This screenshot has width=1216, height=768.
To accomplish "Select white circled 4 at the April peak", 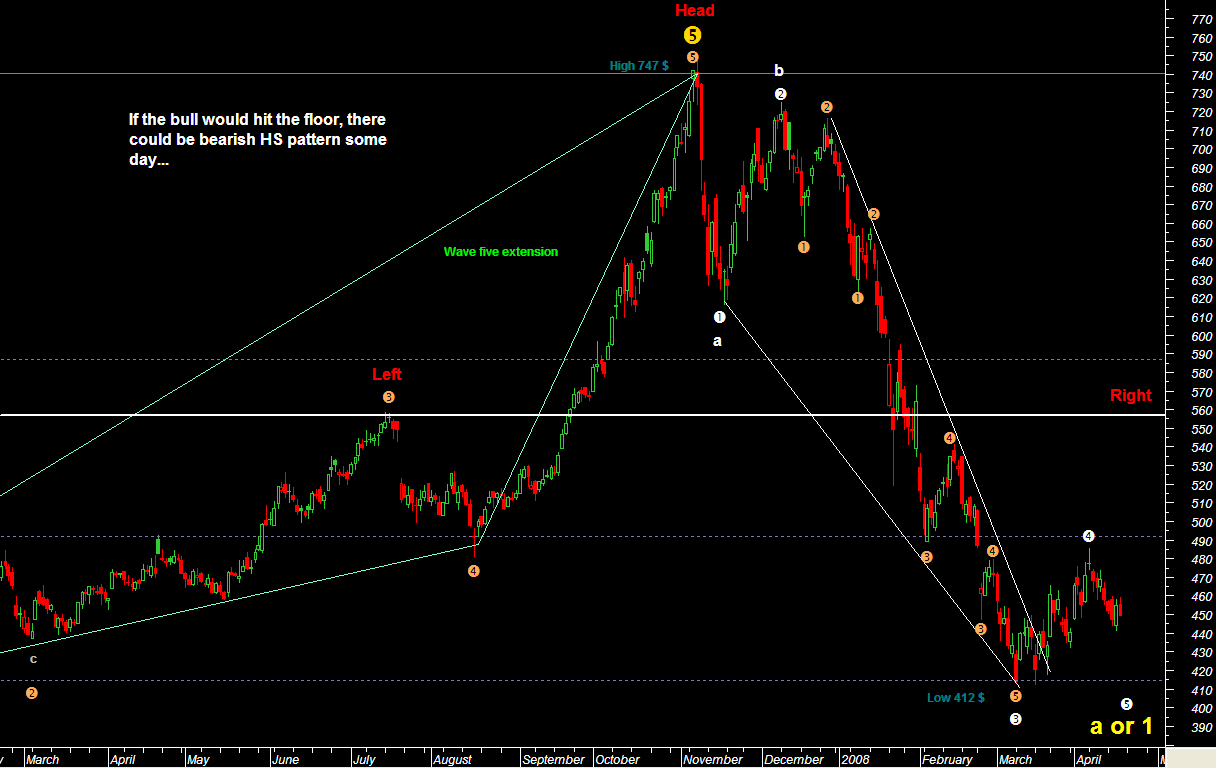I will click(x=1089, y=536).
